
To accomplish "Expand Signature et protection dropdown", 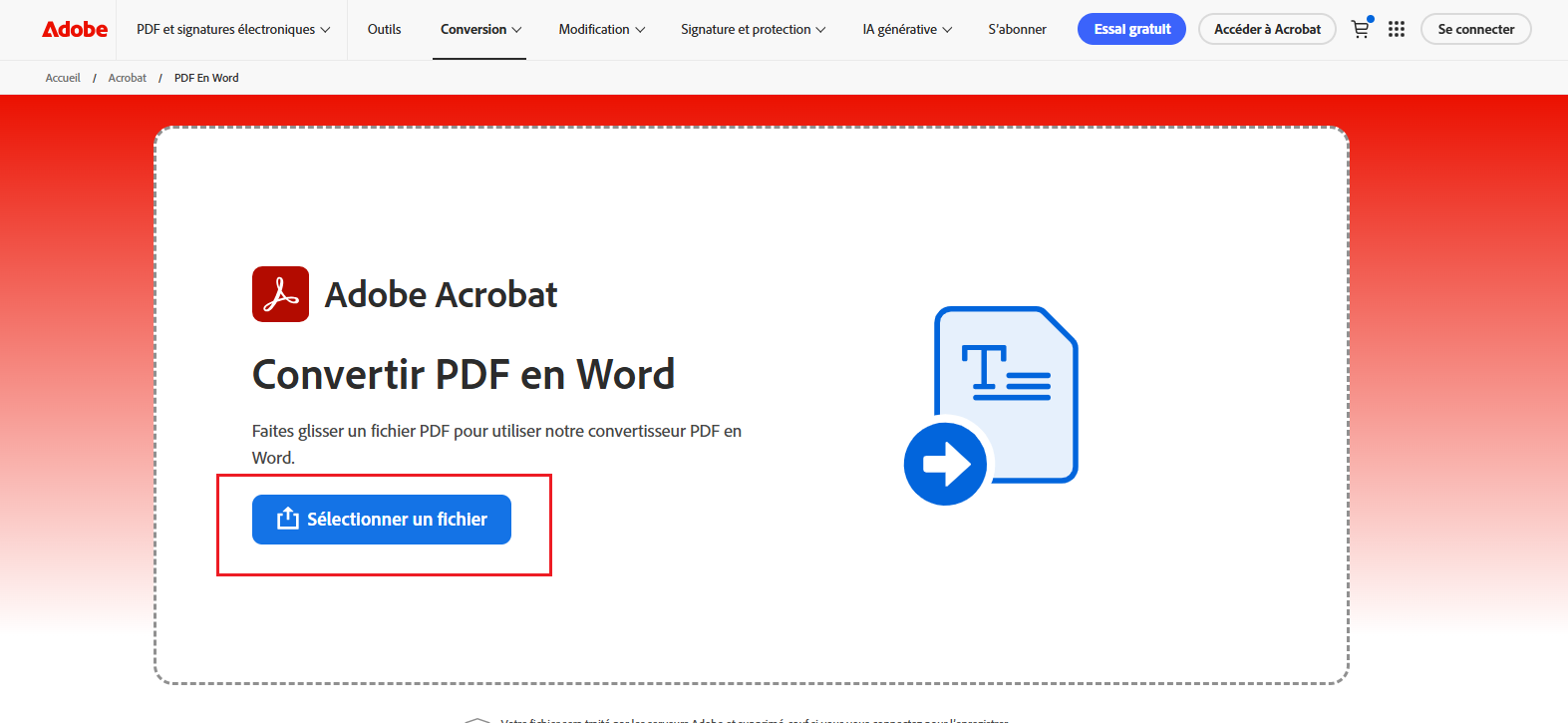I will click(x=754, y=29).
